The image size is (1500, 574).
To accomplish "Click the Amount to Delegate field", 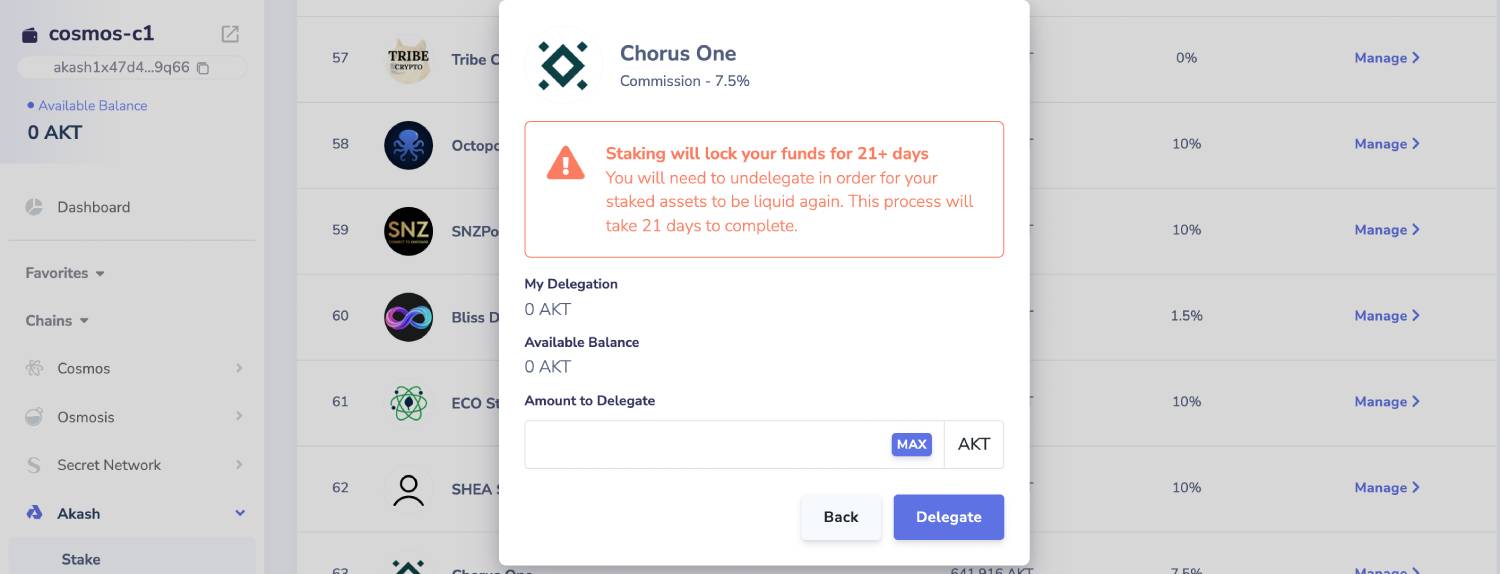I will click(x=706, y=444).
